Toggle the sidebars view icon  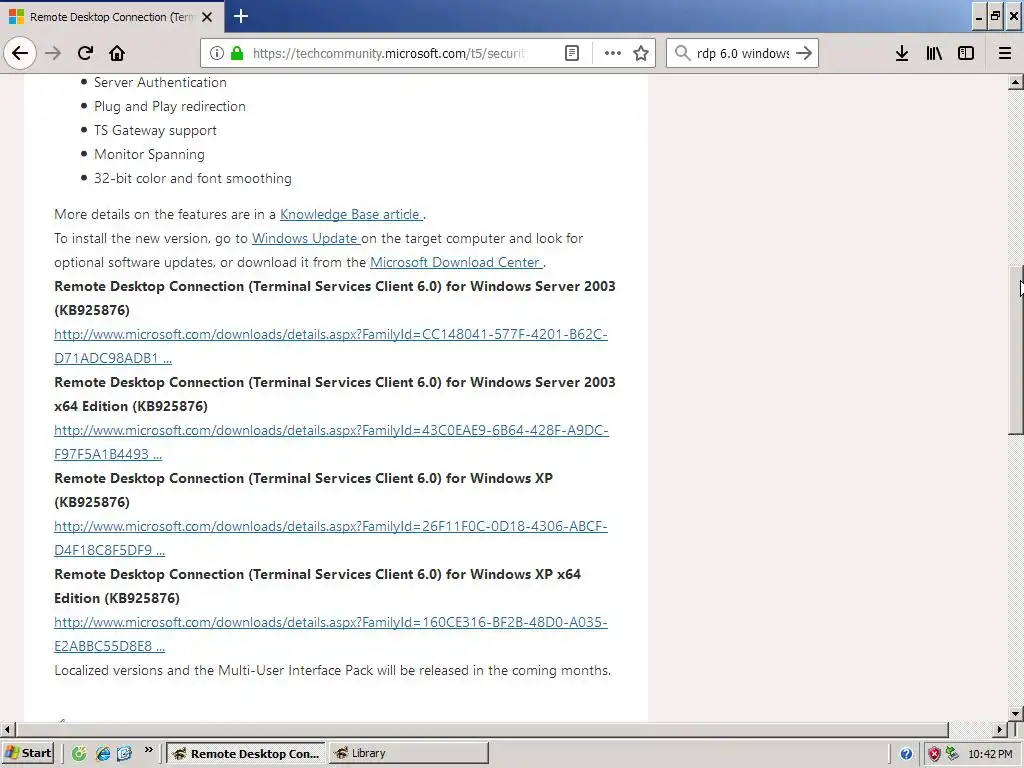pos(966,53)
